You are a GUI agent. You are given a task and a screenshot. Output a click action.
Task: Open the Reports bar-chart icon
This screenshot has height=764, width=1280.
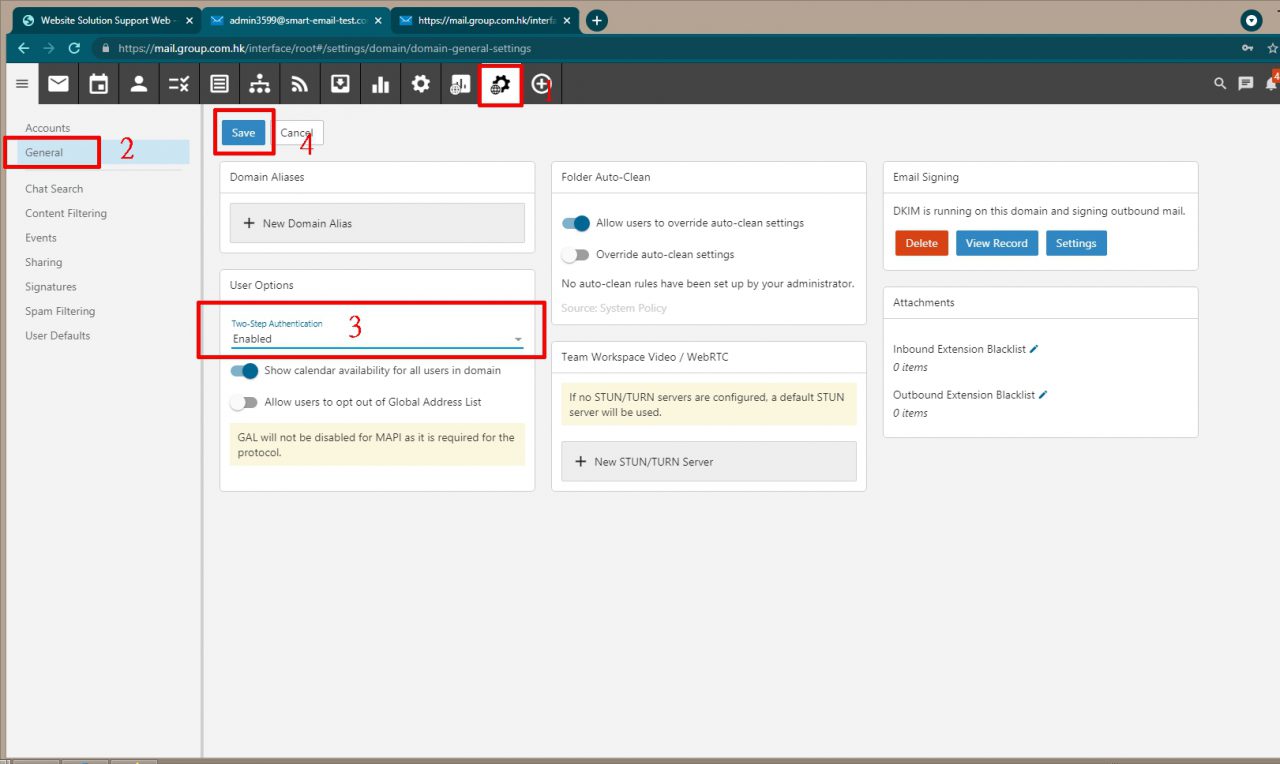tap(380, 83)
